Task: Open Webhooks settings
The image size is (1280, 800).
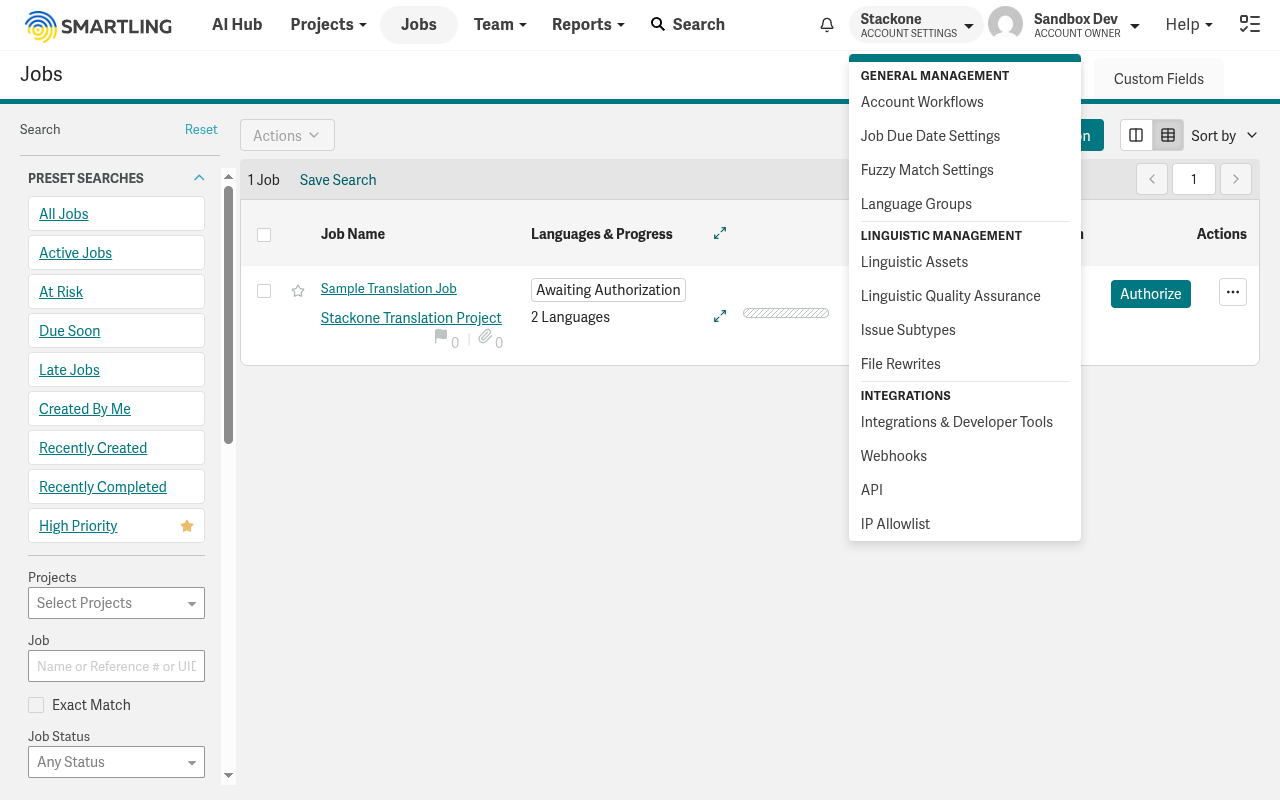Action: tap(893, 456)
